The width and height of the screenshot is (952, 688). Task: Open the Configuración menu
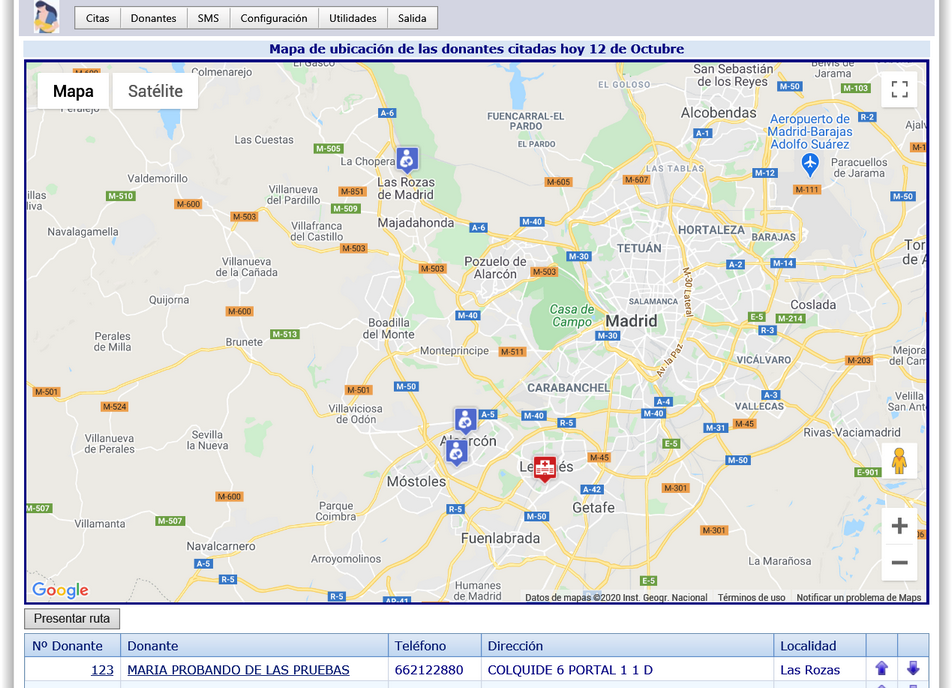pos(274,18)
